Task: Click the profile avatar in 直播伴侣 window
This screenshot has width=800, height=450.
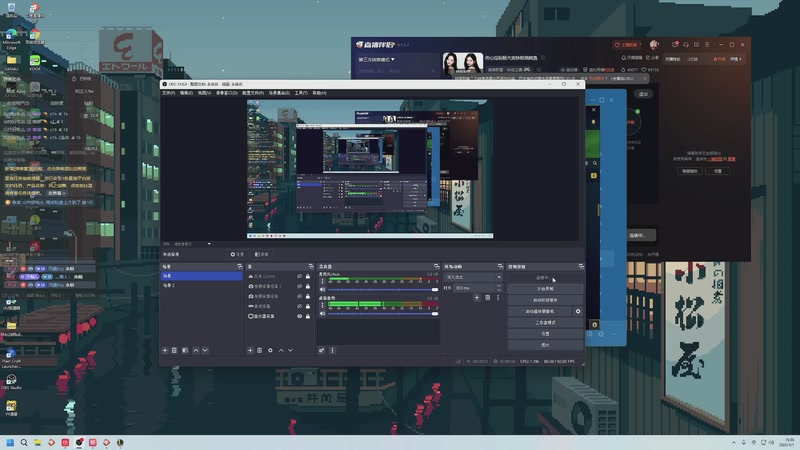Action: [x=654, y=45]
